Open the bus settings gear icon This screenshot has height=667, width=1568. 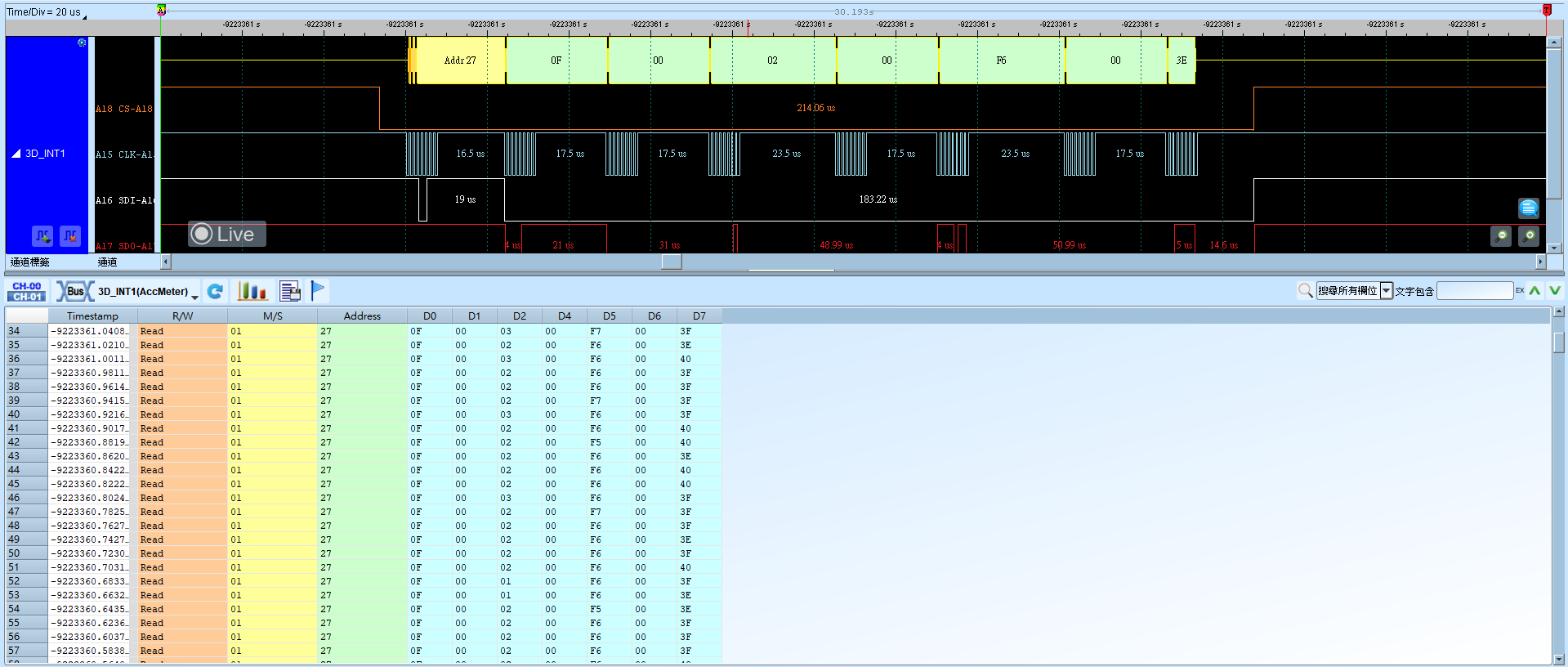click(82, 43)
